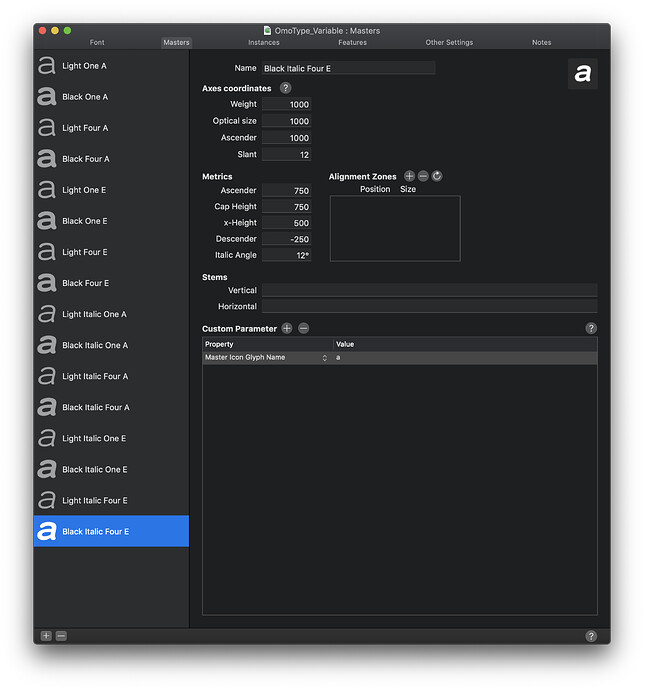Select the Black One A master

click(111, 97)
